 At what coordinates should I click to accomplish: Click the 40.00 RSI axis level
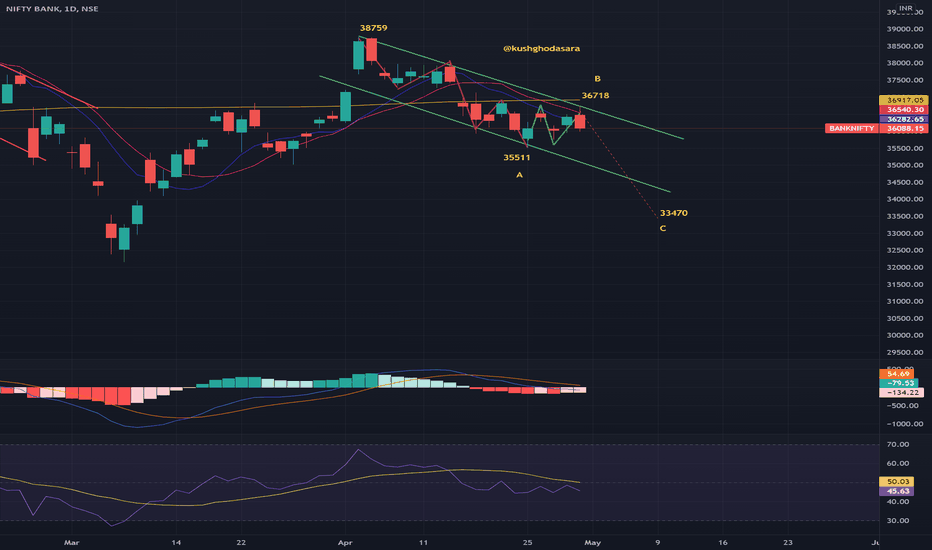[x=898, y=501]
